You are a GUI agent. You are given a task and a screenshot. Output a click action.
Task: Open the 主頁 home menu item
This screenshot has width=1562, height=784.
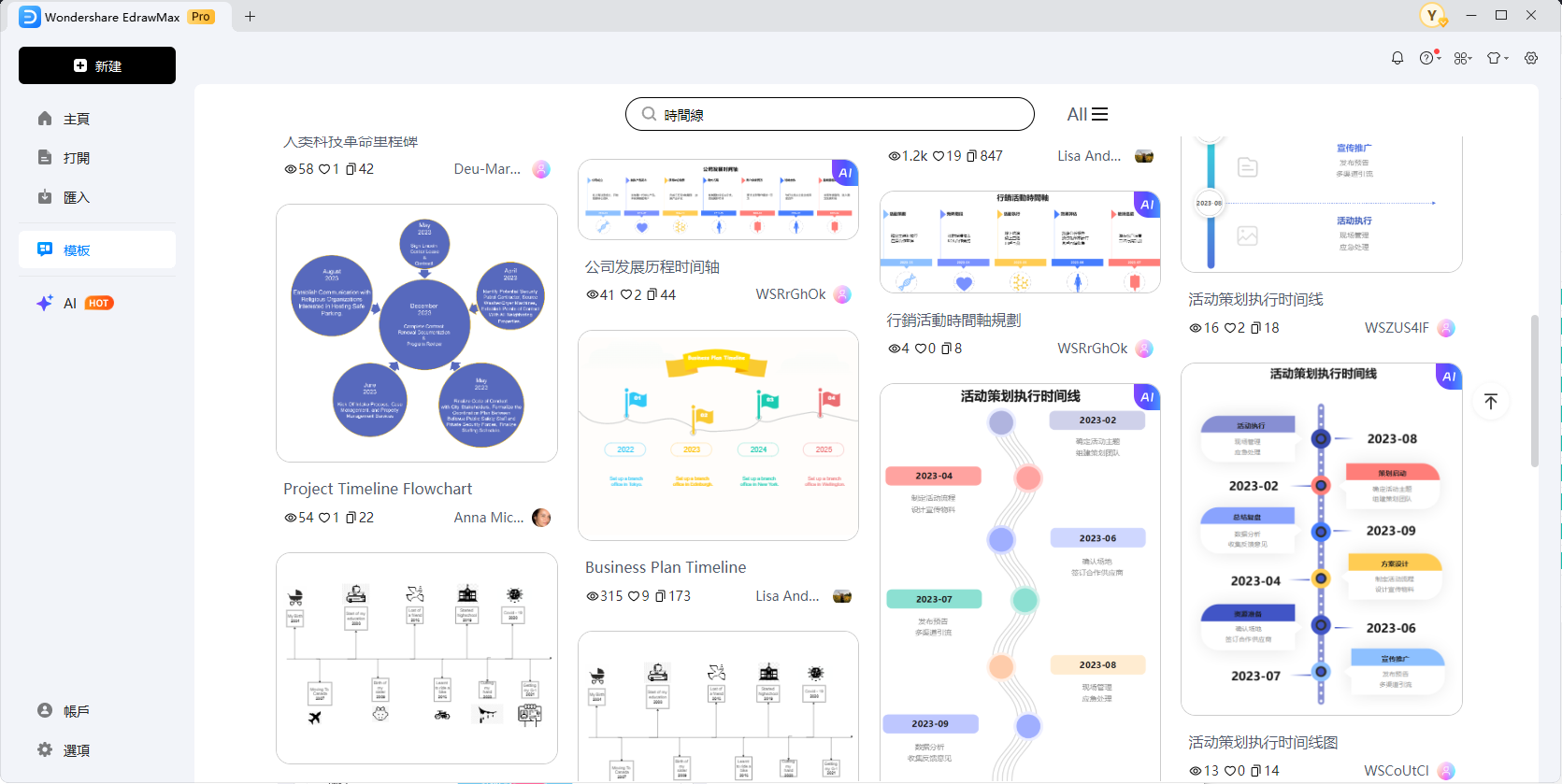click(77, 119)
